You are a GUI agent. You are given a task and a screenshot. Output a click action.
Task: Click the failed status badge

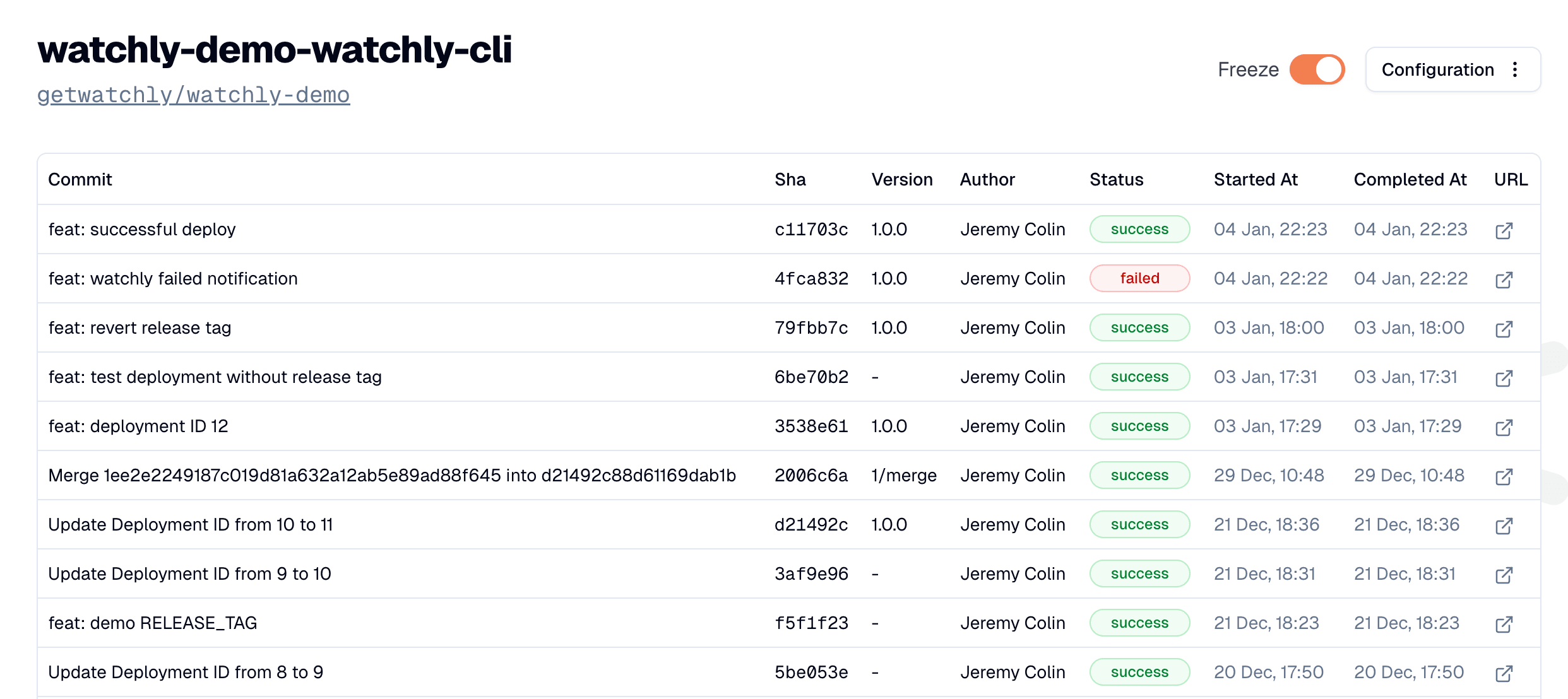pyautogui.click(x=1139, y=278)
